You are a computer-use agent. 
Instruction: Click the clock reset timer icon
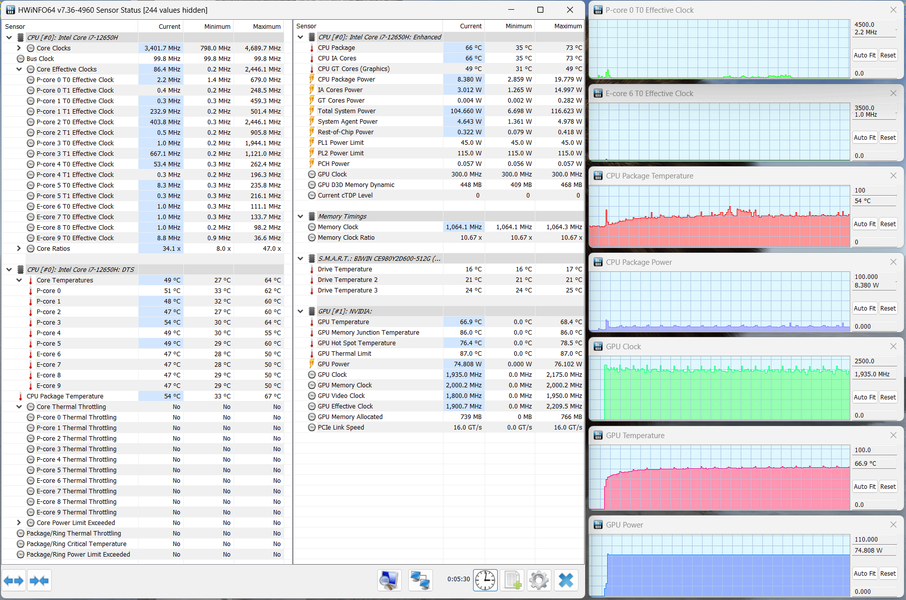coord(485,580)
